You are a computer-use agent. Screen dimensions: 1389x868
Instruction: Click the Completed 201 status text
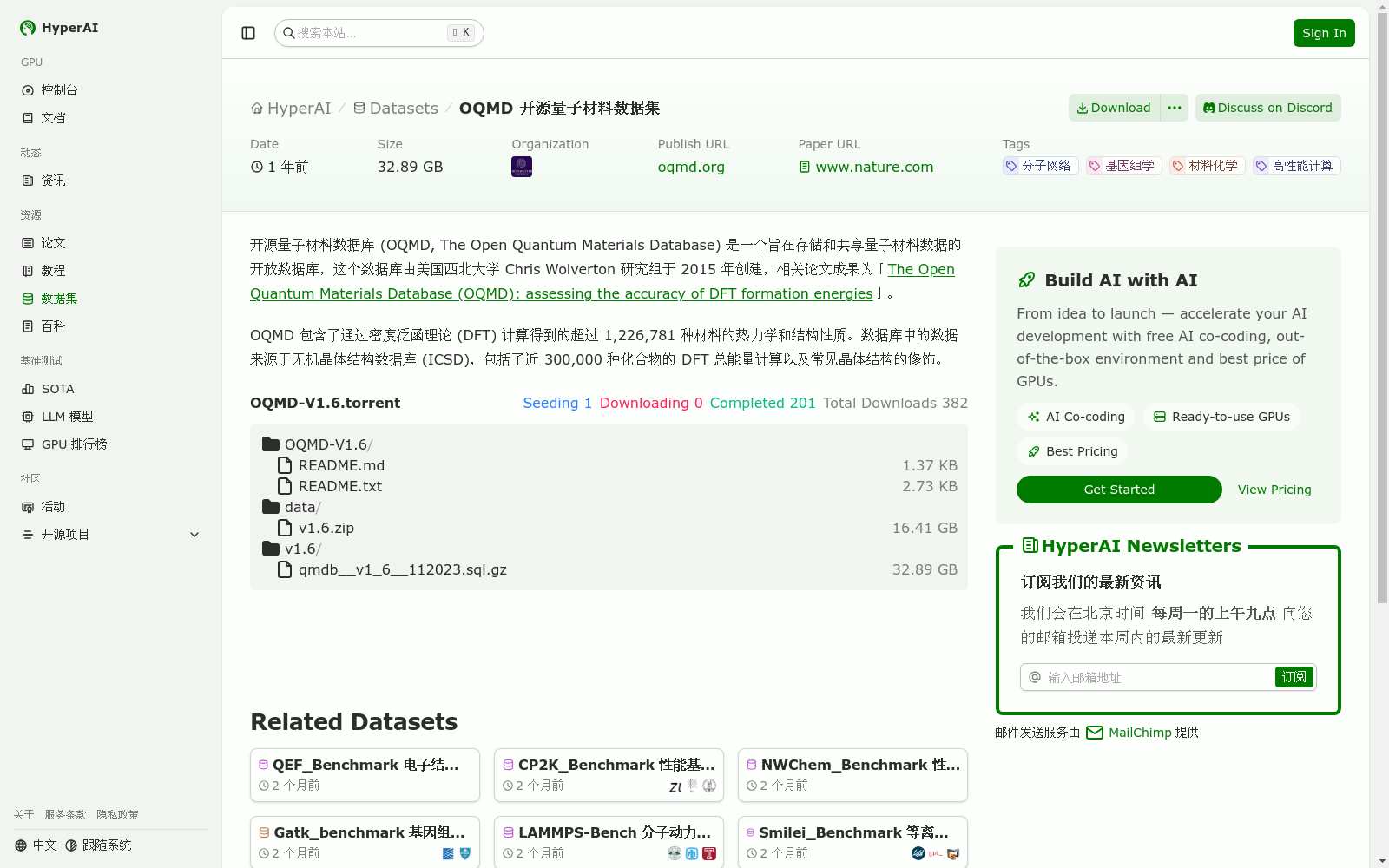[762, 403]
